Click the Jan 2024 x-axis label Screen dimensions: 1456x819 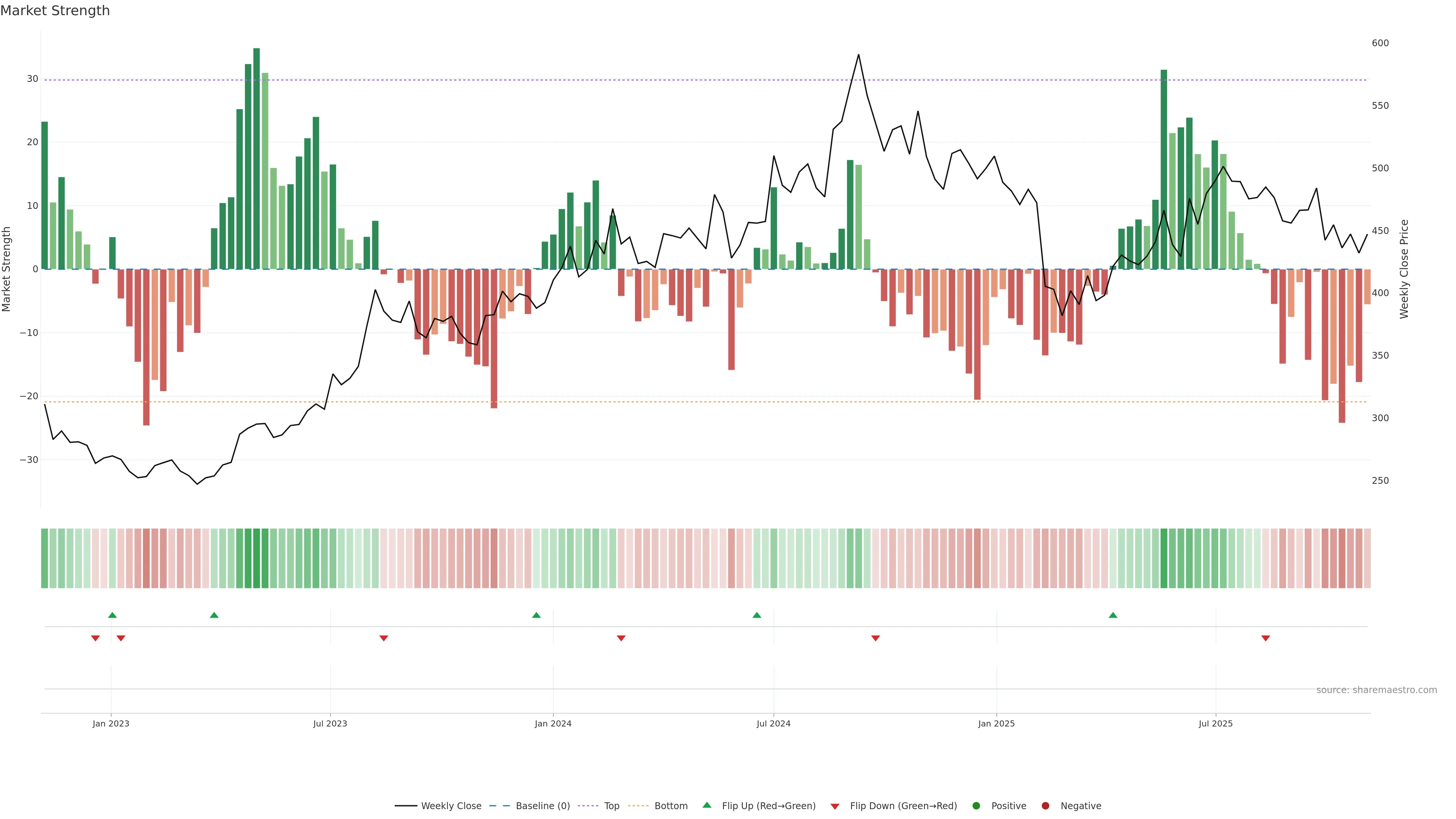(x=553, y=723)
